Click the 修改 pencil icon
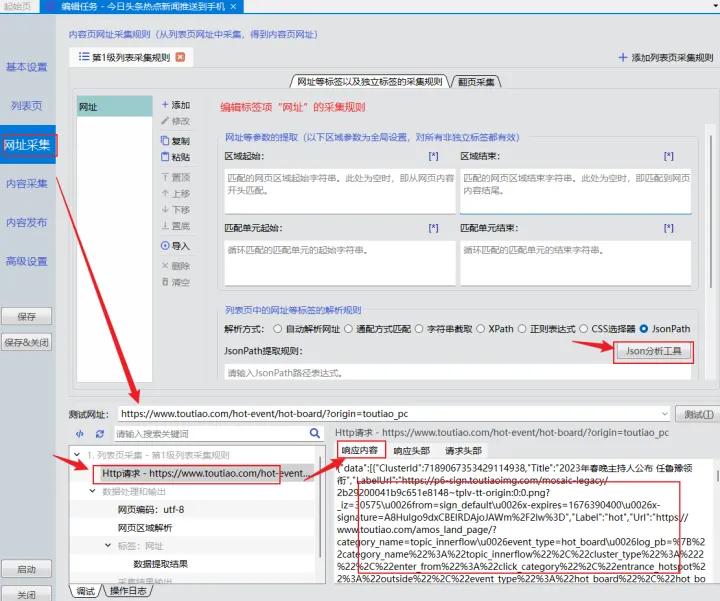Image resolution: width=720 pixels, height=601 pixels. coord(165,121)
